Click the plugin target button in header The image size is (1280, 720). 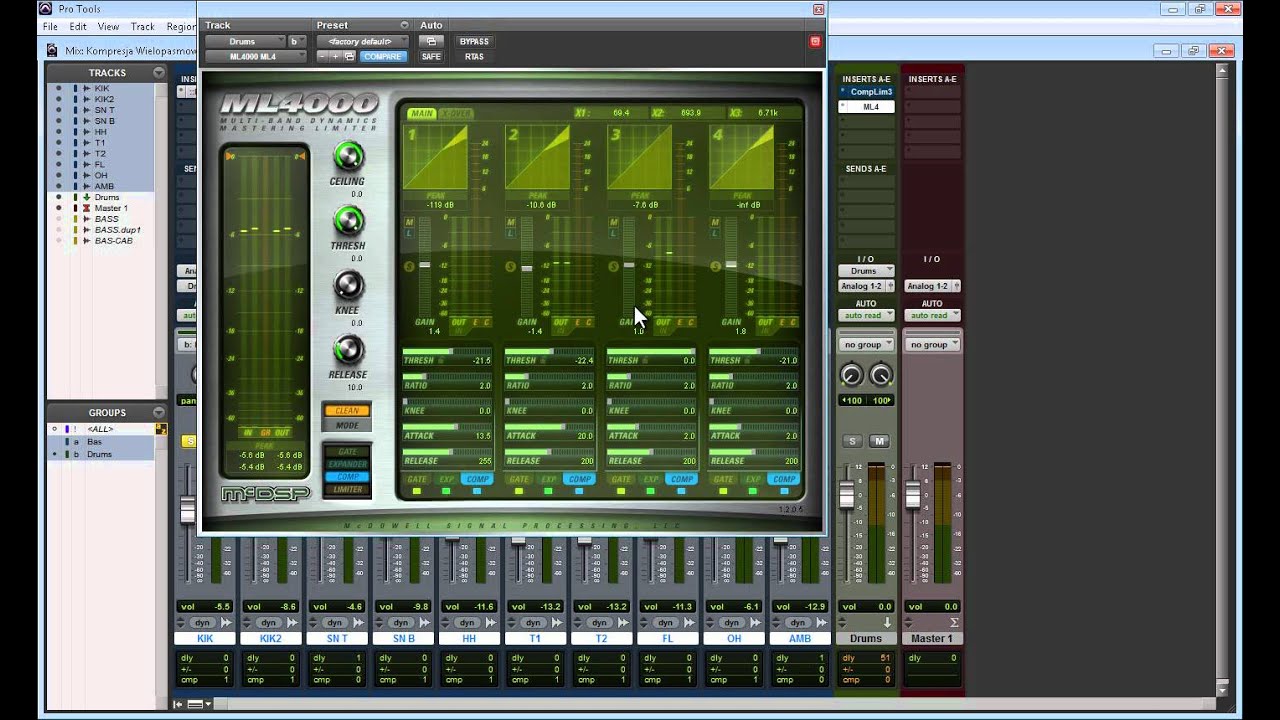click(x=815, y=41)
